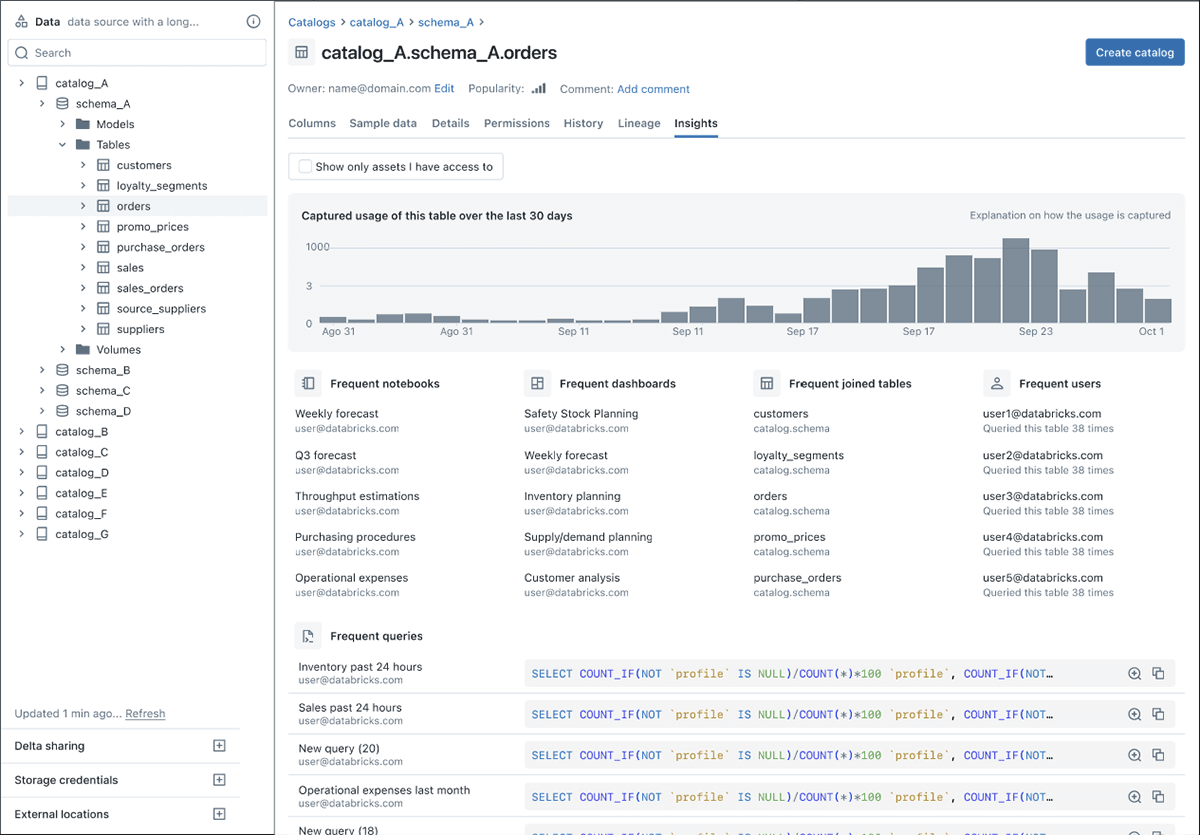Click the tallest bar in usage chart
Image resolution: width=1200 pixels, height=835 pixels.
pos(1016,280)
